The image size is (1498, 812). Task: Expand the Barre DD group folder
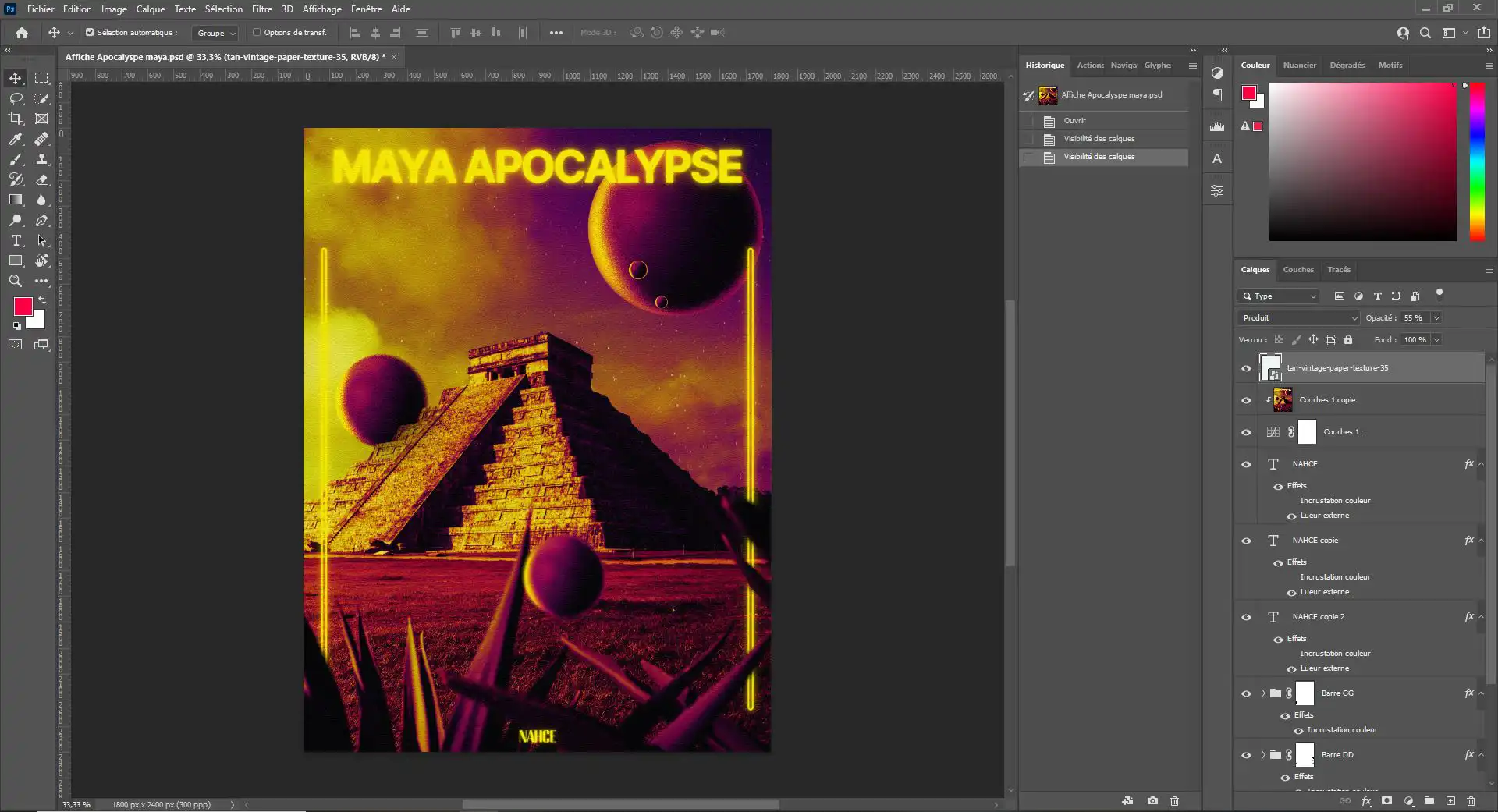coord(1263,755)
